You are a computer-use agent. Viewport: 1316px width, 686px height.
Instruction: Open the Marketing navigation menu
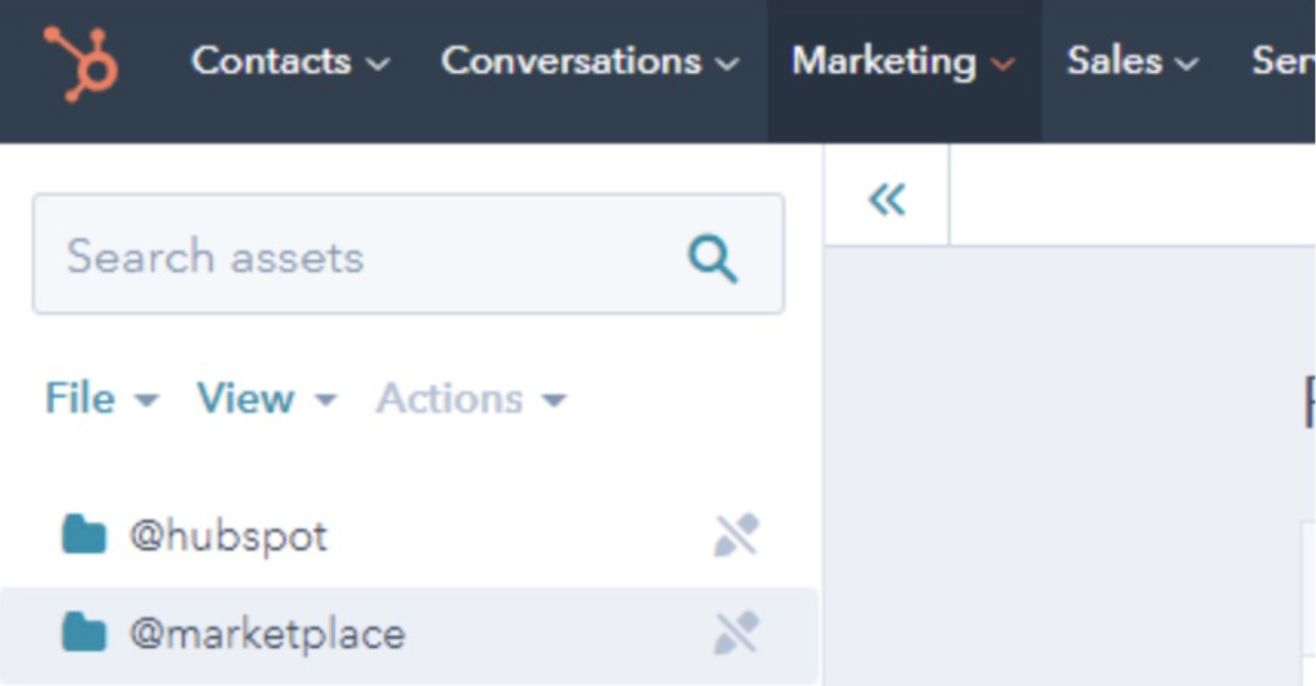(x=904, y=62)
